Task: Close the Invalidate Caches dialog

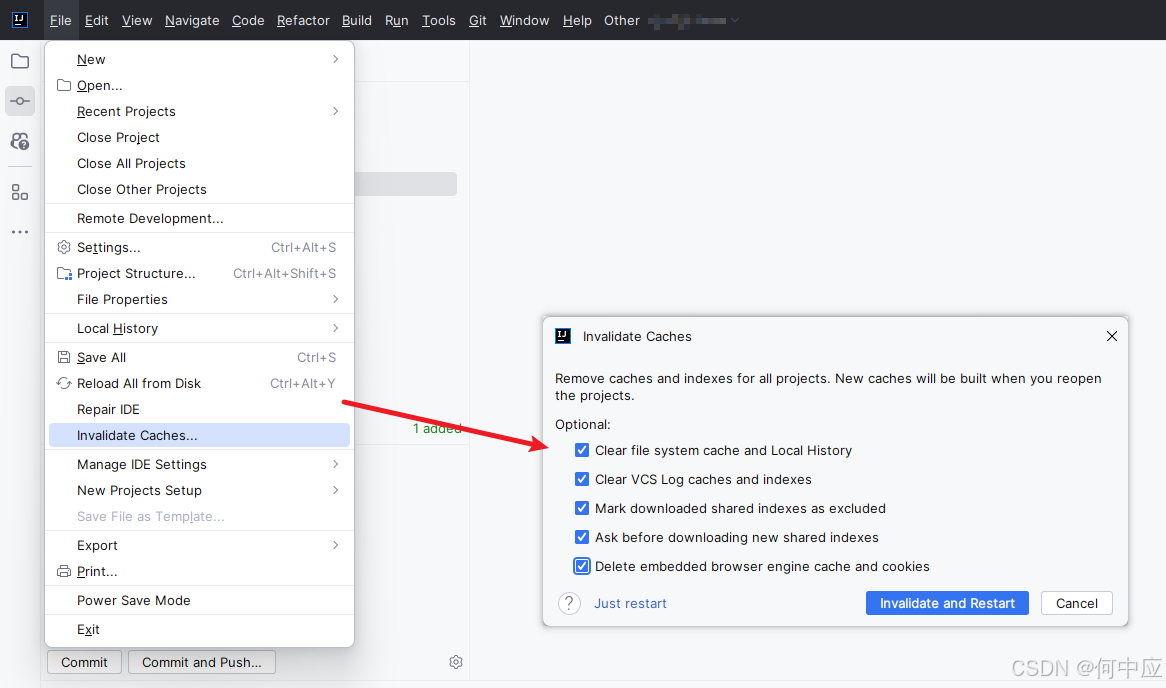Action: pyautogui.click(x=1111, y=337)
